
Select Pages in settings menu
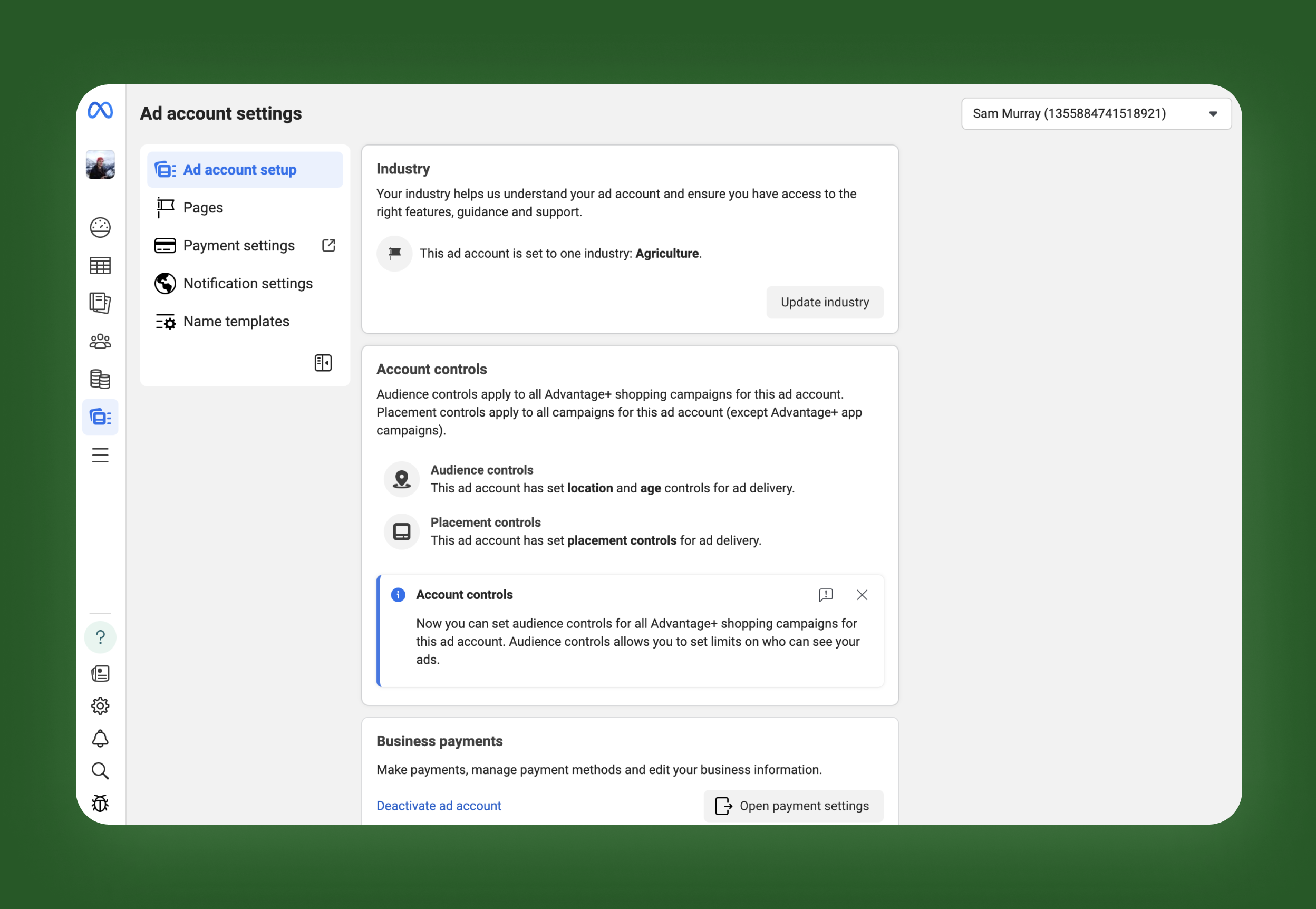tap(204, 208)
